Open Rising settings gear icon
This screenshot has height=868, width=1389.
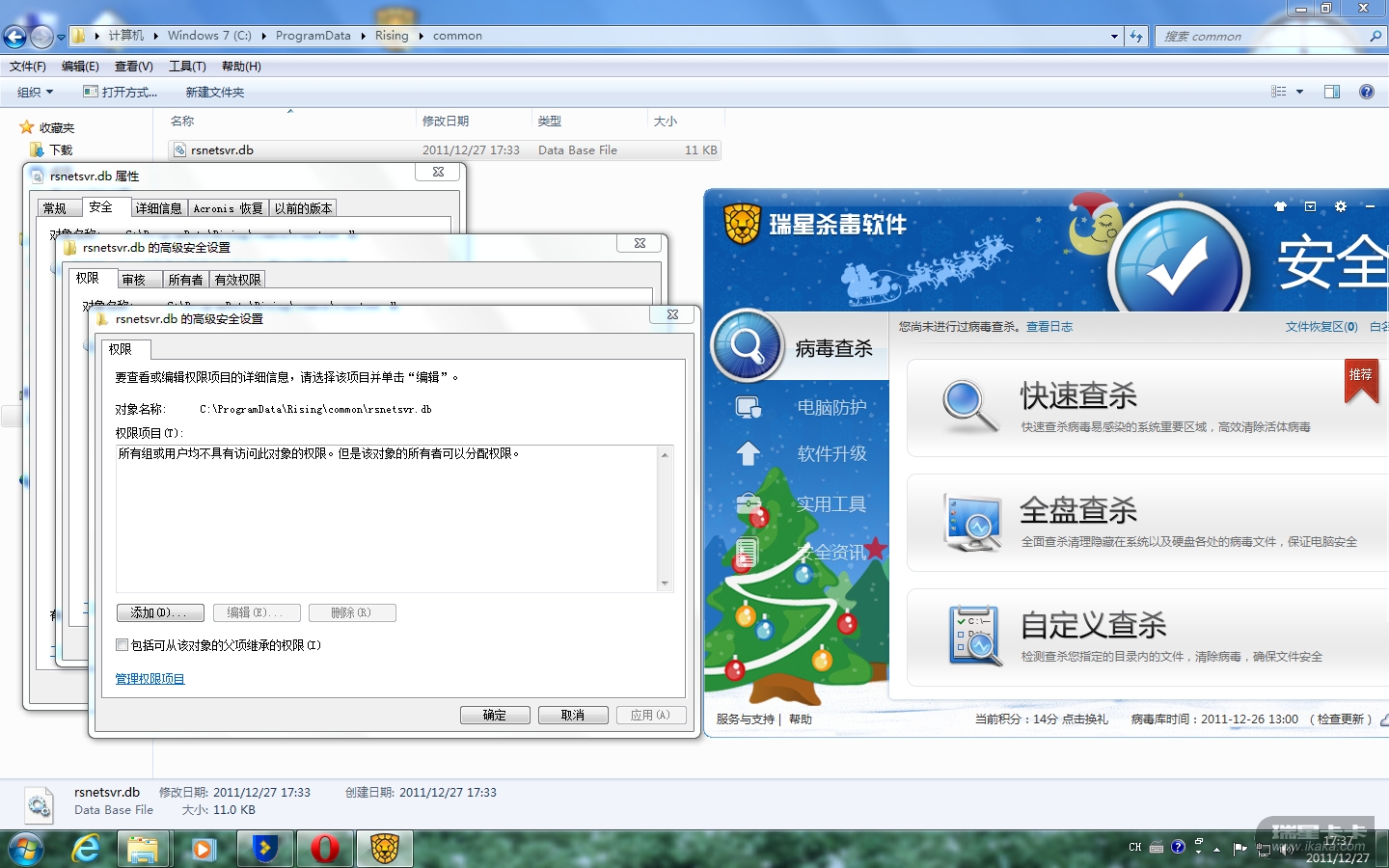(1340, 206)
